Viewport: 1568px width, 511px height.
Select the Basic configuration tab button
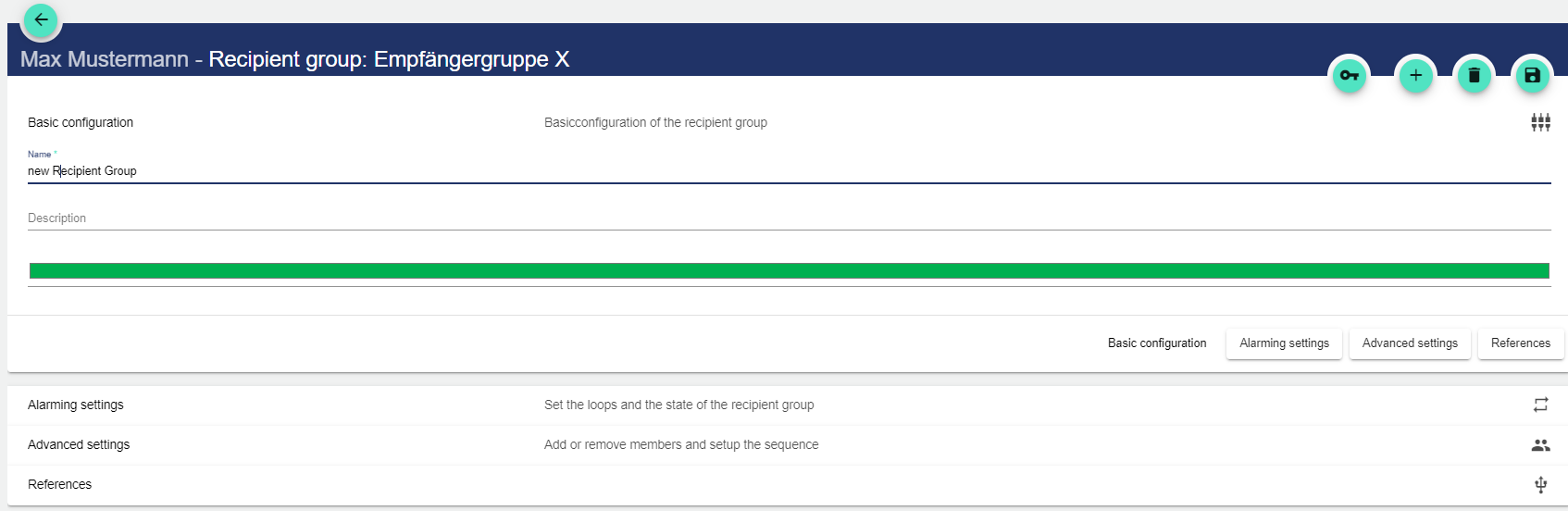[1157, 343]
